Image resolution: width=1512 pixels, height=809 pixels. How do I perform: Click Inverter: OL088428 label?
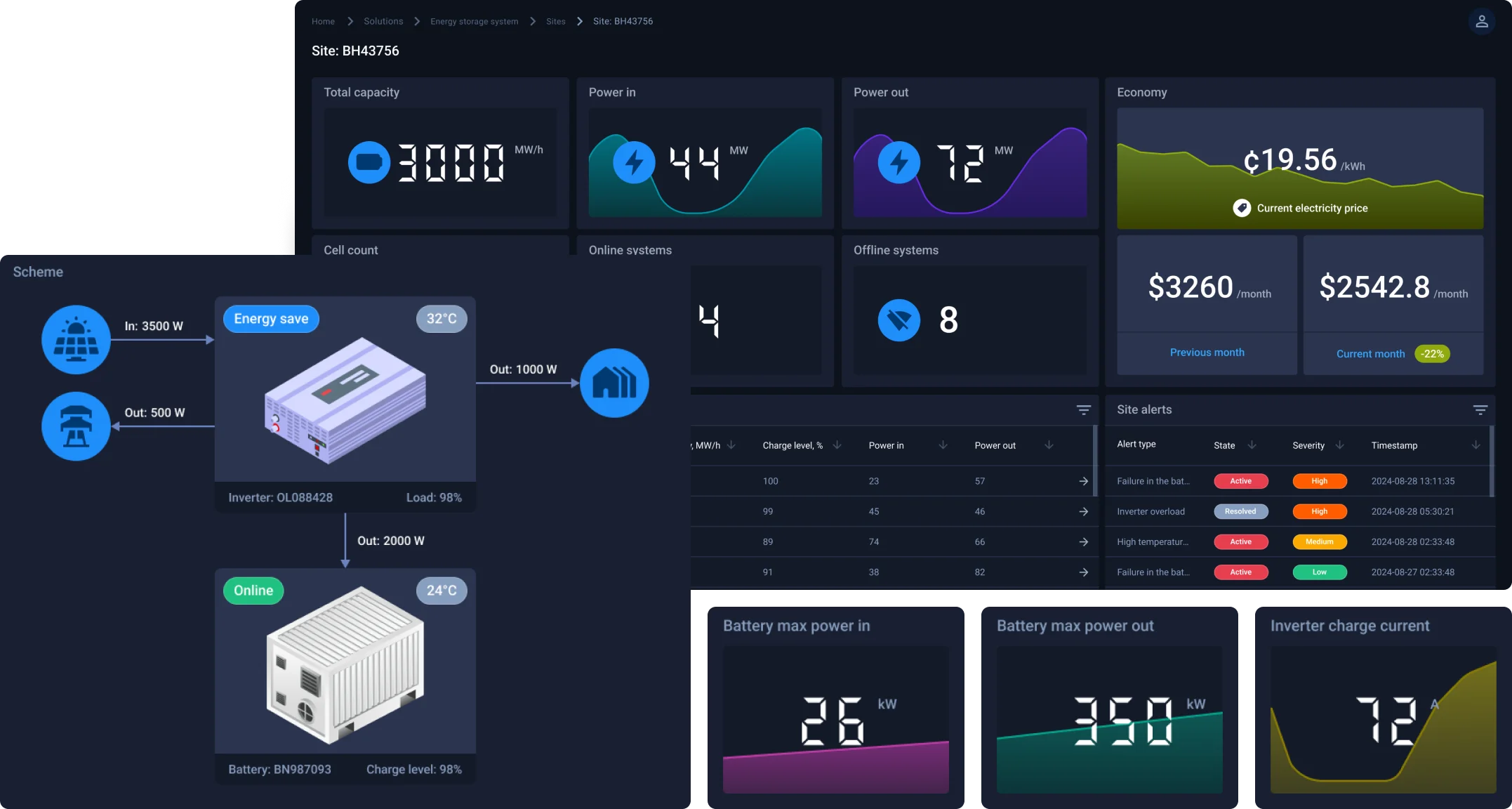[x=281, y=497]
